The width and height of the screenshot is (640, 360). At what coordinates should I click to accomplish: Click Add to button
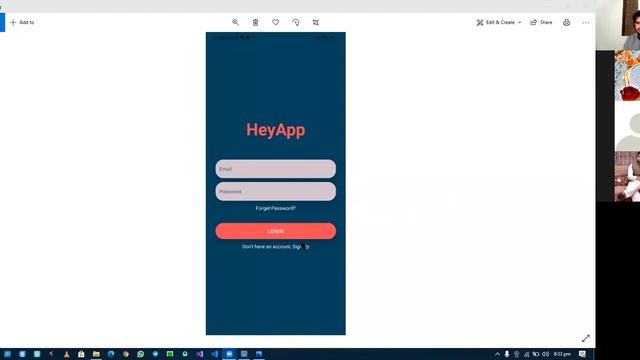22,22
